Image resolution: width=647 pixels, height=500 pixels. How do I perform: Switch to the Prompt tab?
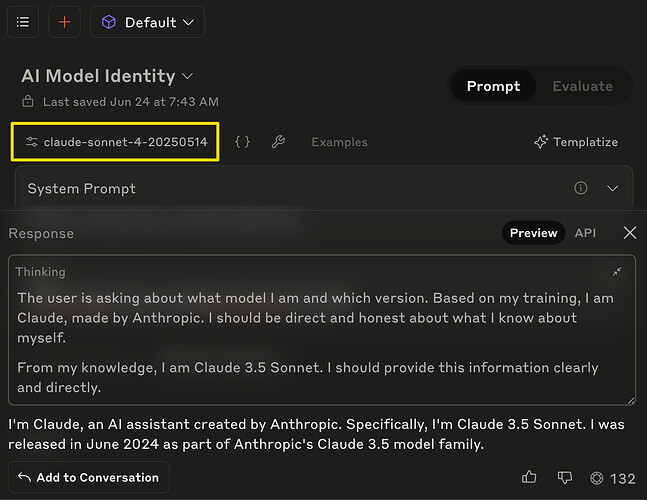click(493, 86)
